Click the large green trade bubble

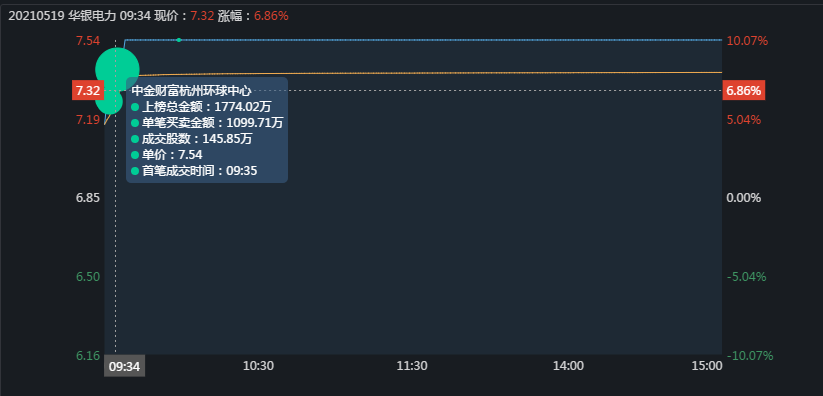(117, 69)
